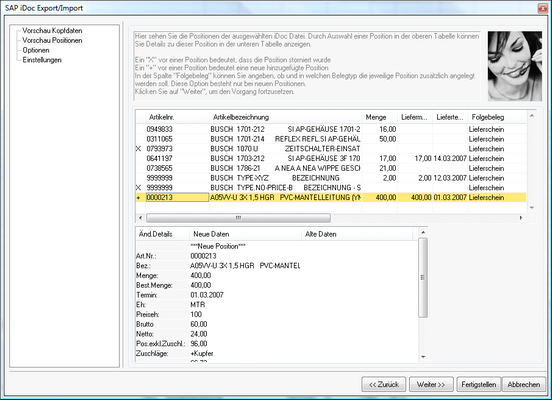Image resolution: width=552 pixels, height=400 pixels.
Task: Click the date 14.03.2007 cell
Action: pyautogui.click(x=450, y=158)
